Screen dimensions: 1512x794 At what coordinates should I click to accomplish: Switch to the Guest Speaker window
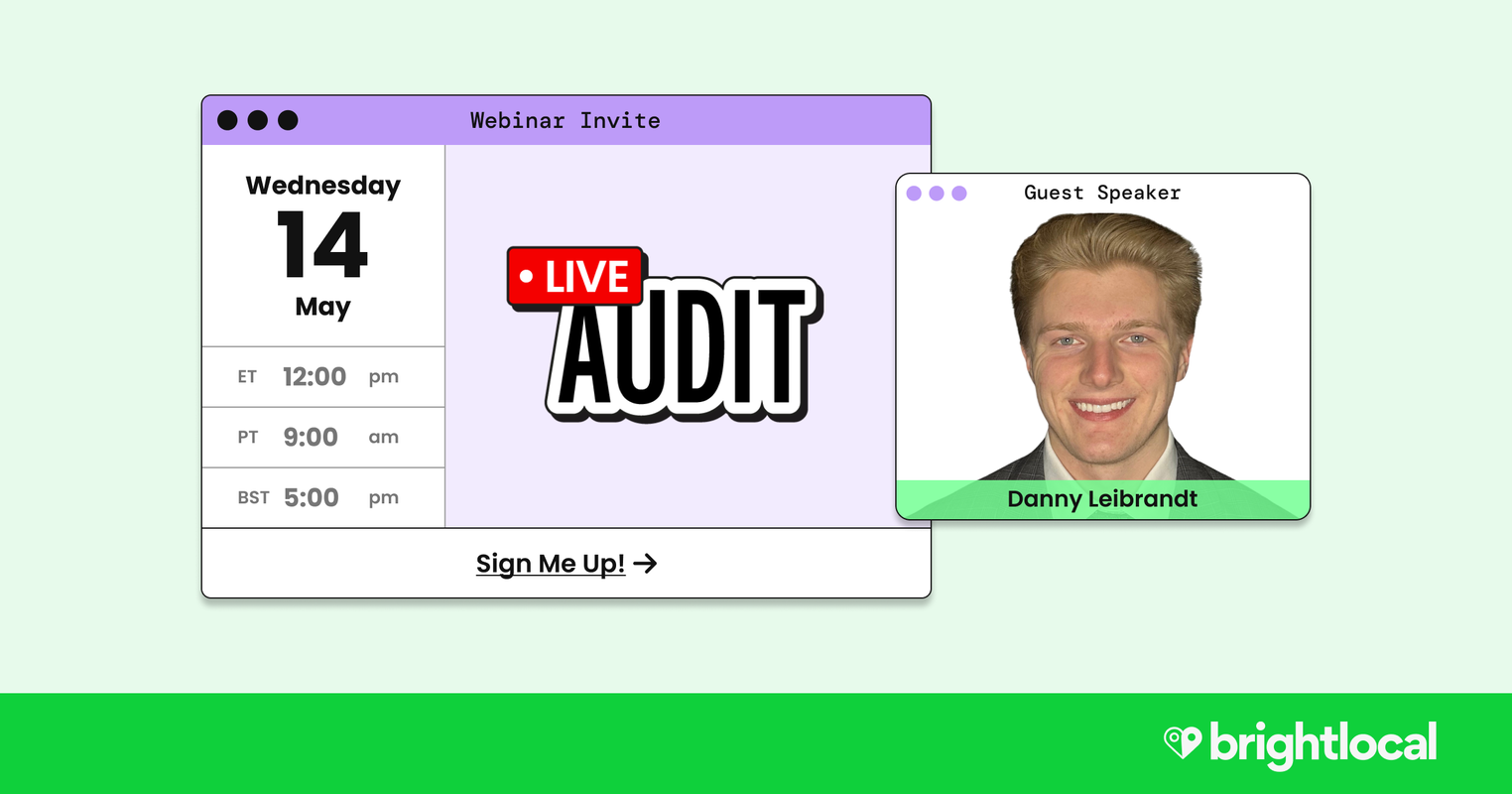(1102, 193)
